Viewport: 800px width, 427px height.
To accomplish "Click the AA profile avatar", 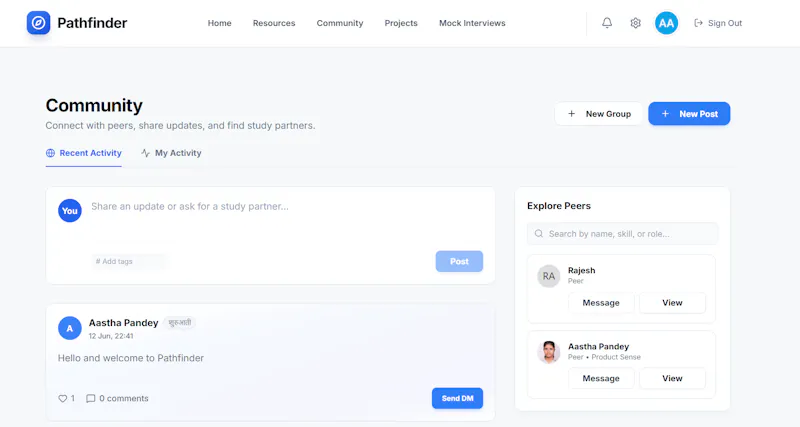I will point(666,23).
